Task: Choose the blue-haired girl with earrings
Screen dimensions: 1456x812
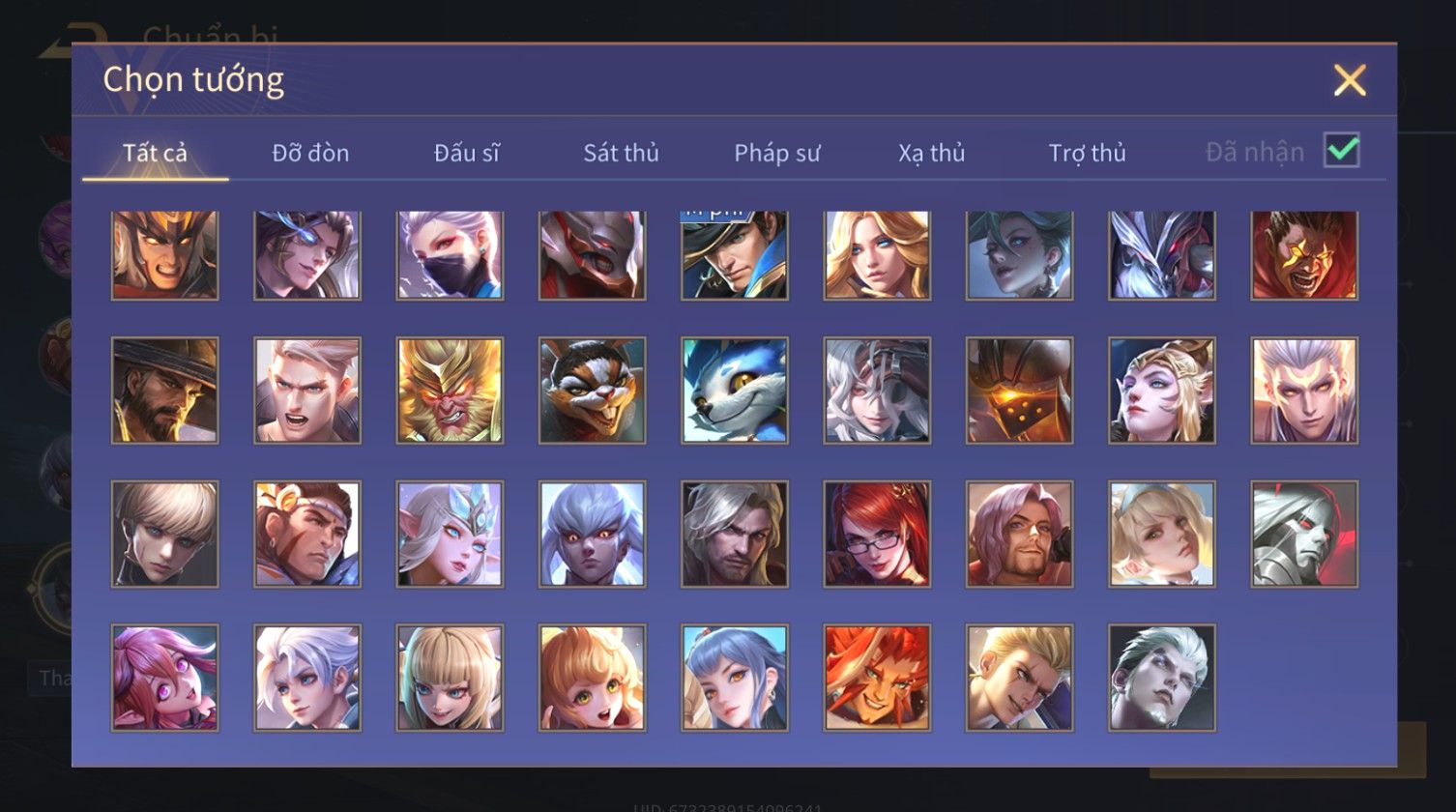Action: (734, 677)
